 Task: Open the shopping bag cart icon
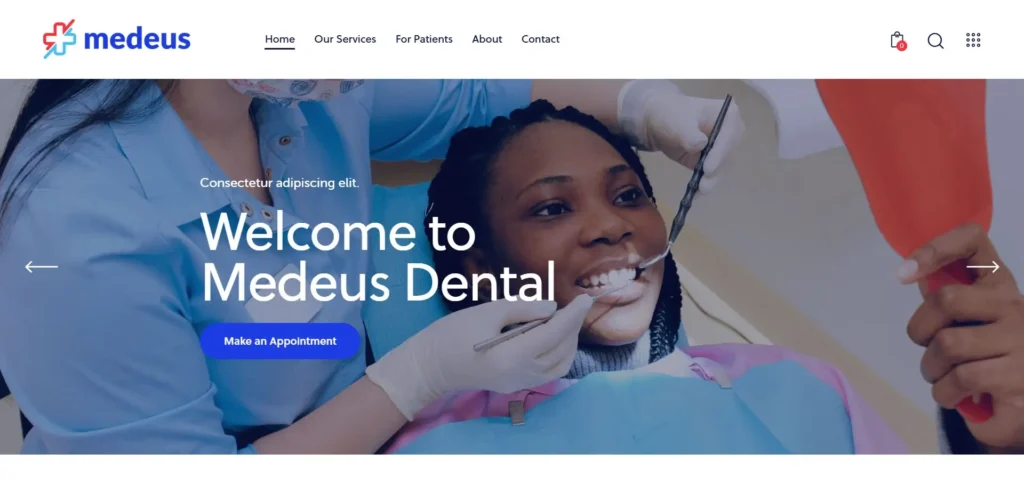click(897, 40)
